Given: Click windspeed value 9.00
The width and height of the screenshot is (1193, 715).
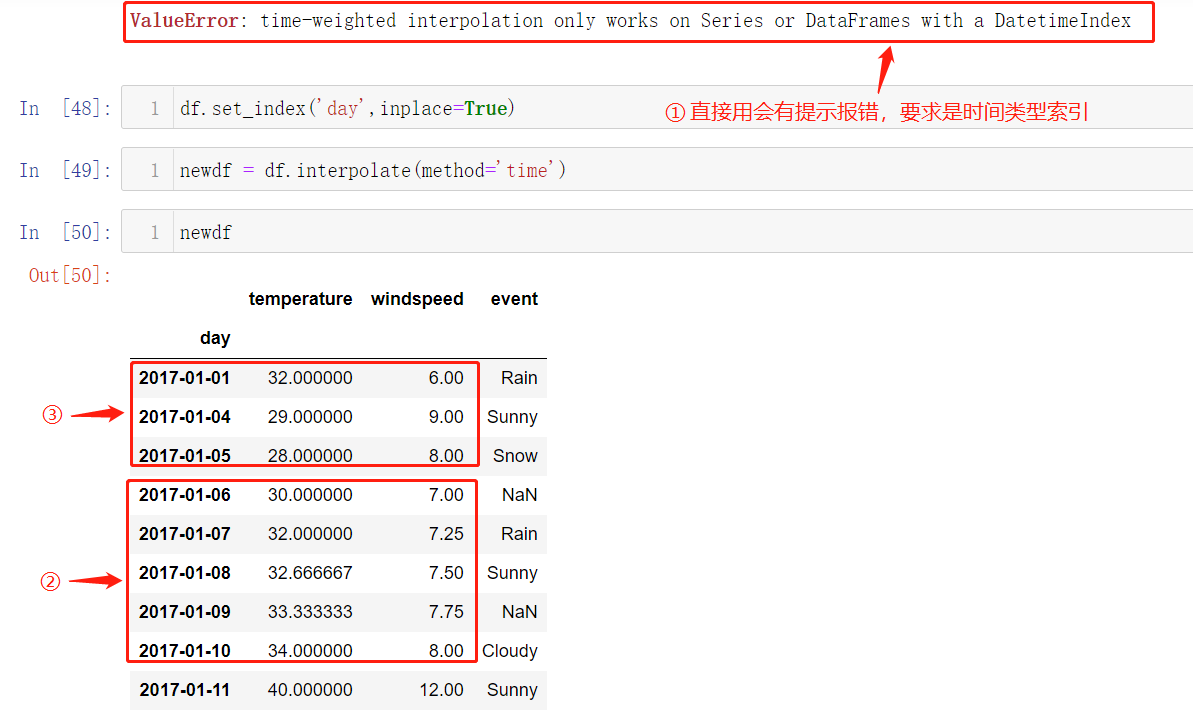Looking at the screenshot, I should click(446, 417).
